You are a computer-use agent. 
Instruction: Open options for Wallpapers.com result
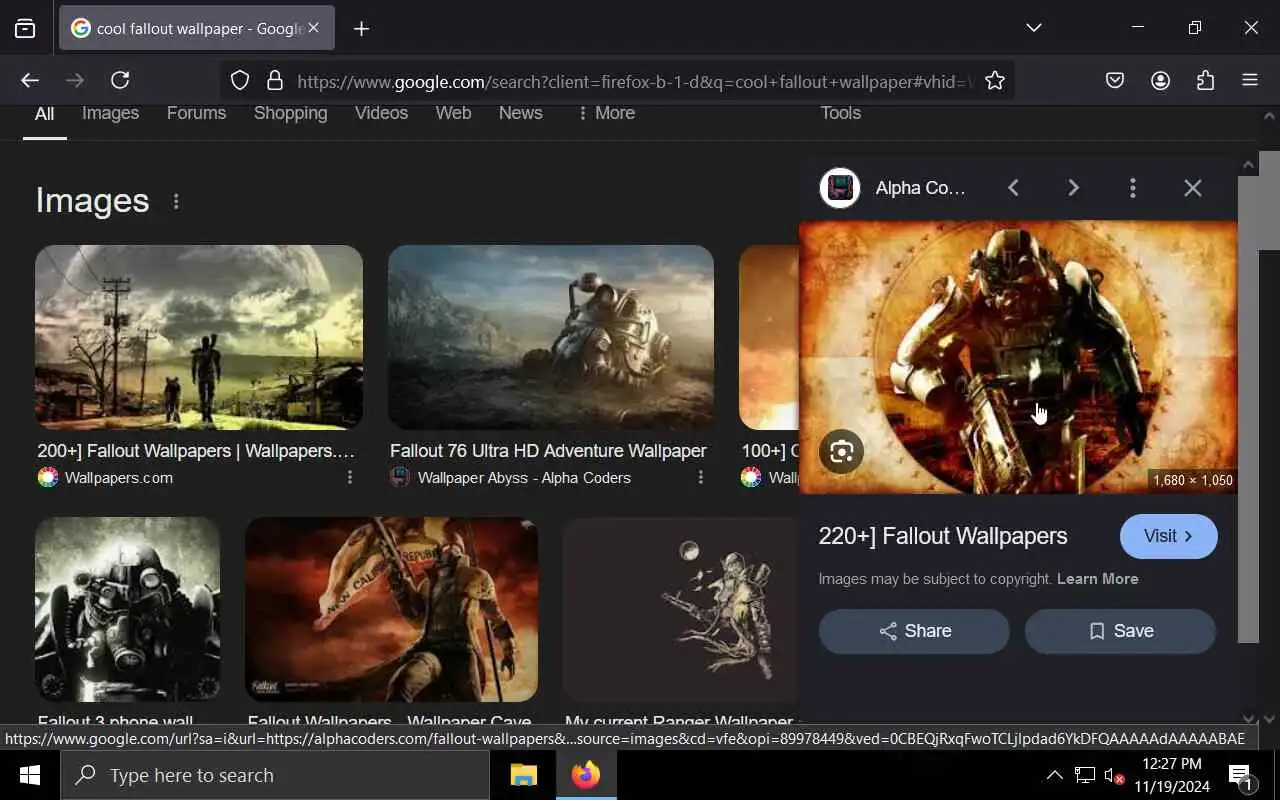349,478
